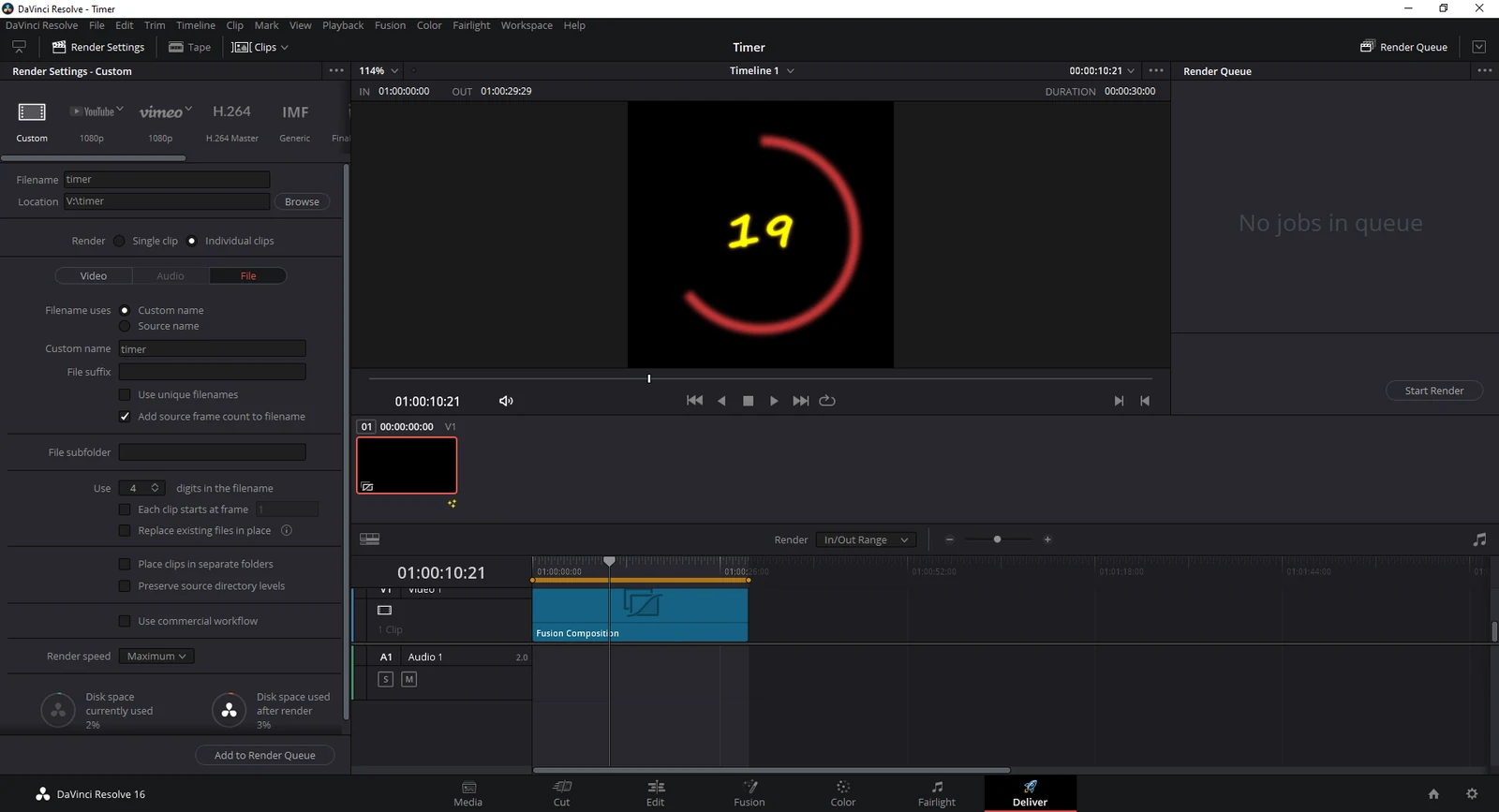Jump to first frame in viewer
This screenshot has width=1499, height=812.
pos(694,401)
